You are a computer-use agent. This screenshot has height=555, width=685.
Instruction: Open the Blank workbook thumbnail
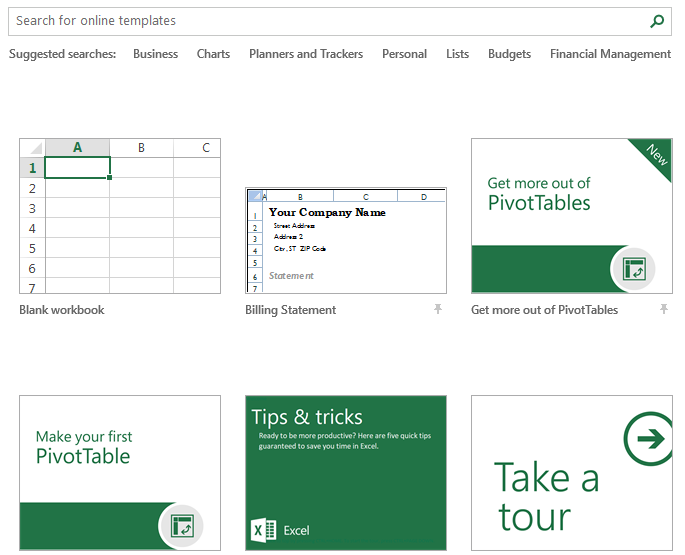(x=120, y=216)
